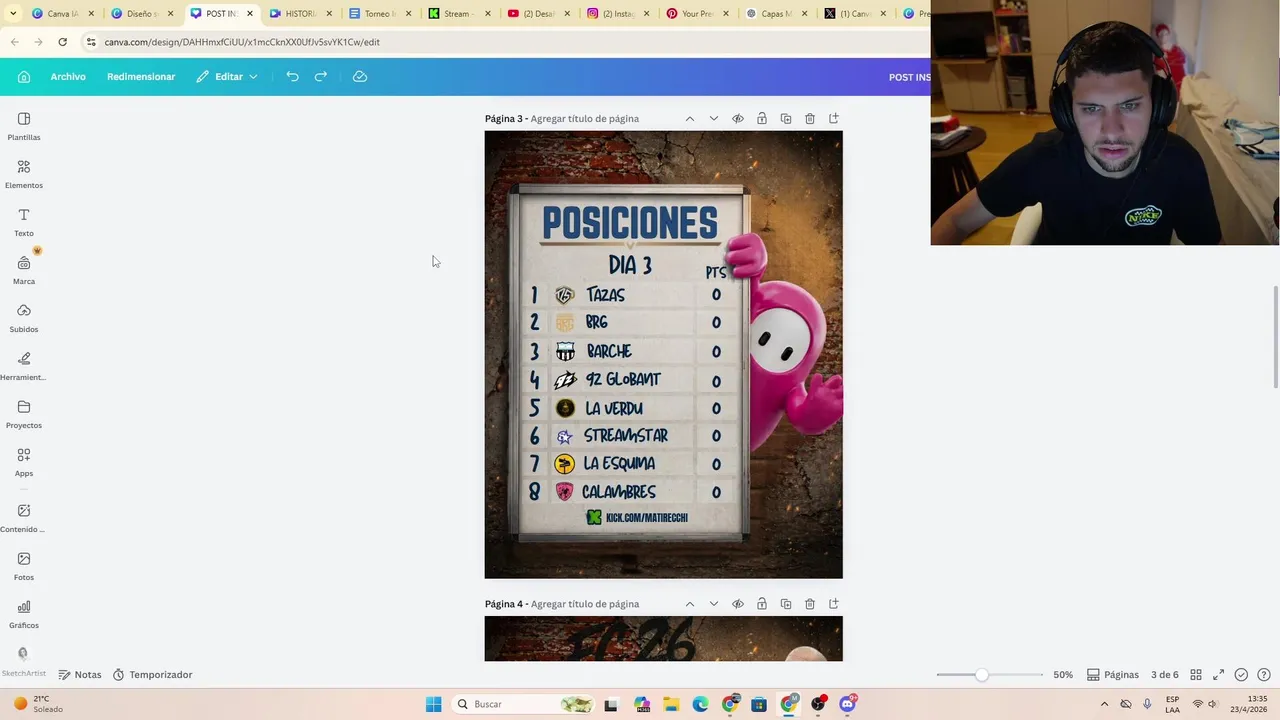Open the design checker checkmark icon
Image resolution: width=1280 pixels, height=720 pixels.
click(x=1241, y=675)
